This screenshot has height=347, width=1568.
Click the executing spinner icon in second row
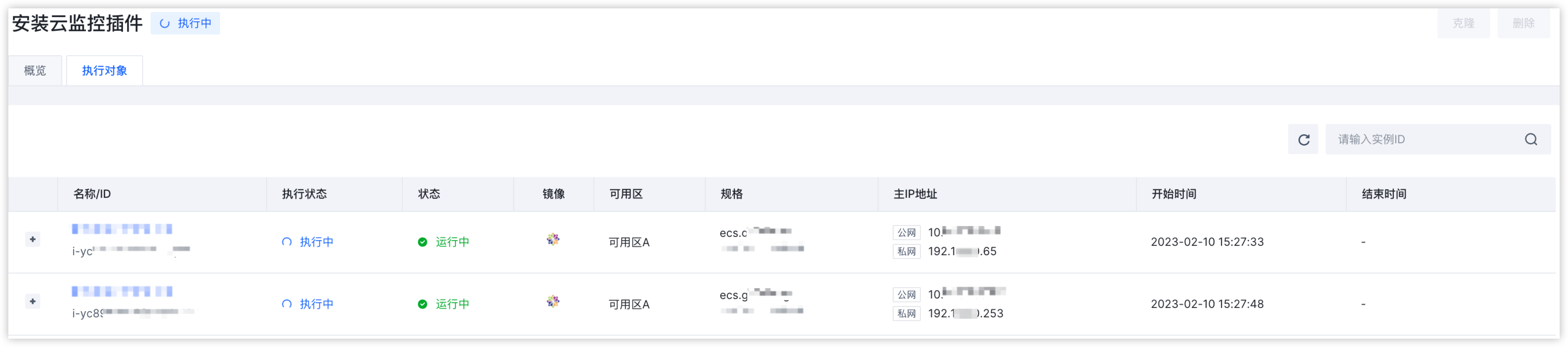point(287,304)
